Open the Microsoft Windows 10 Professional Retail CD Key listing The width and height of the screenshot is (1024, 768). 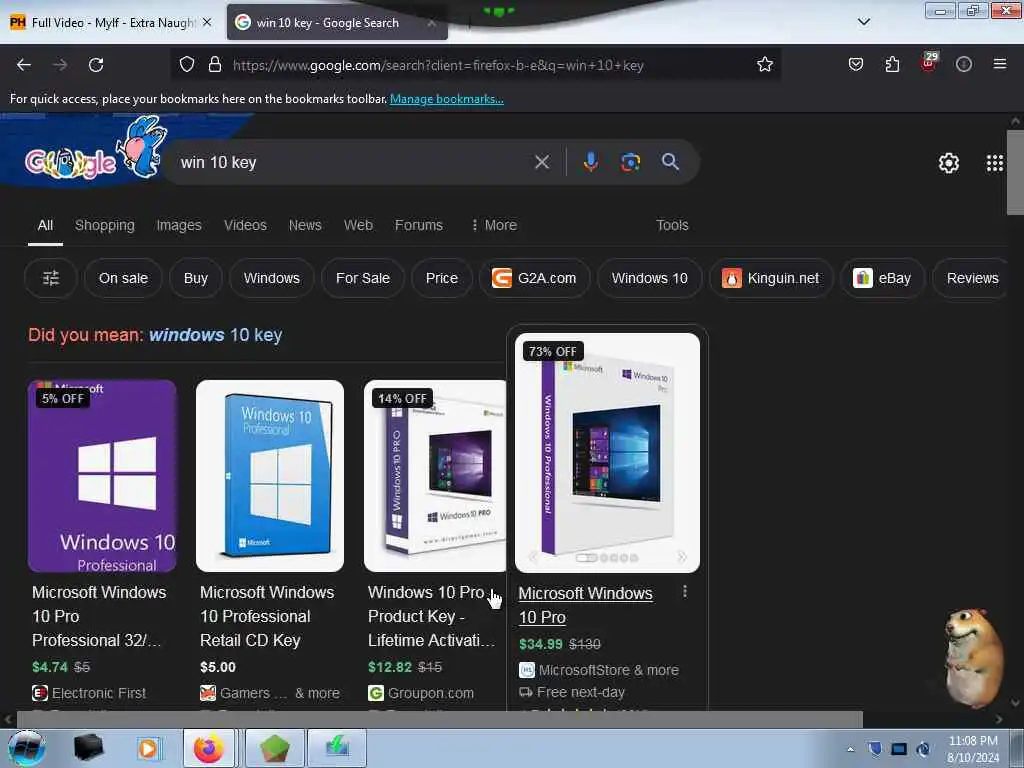tap(266, 616)
